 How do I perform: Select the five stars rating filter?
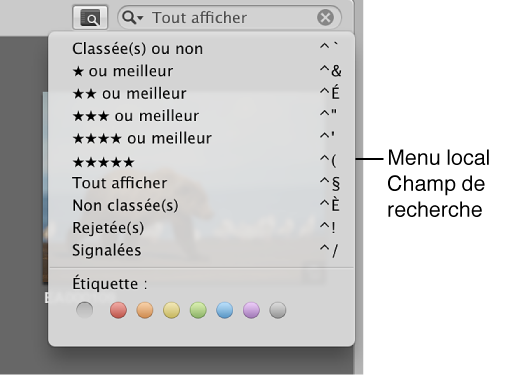[x=201, y=162]
